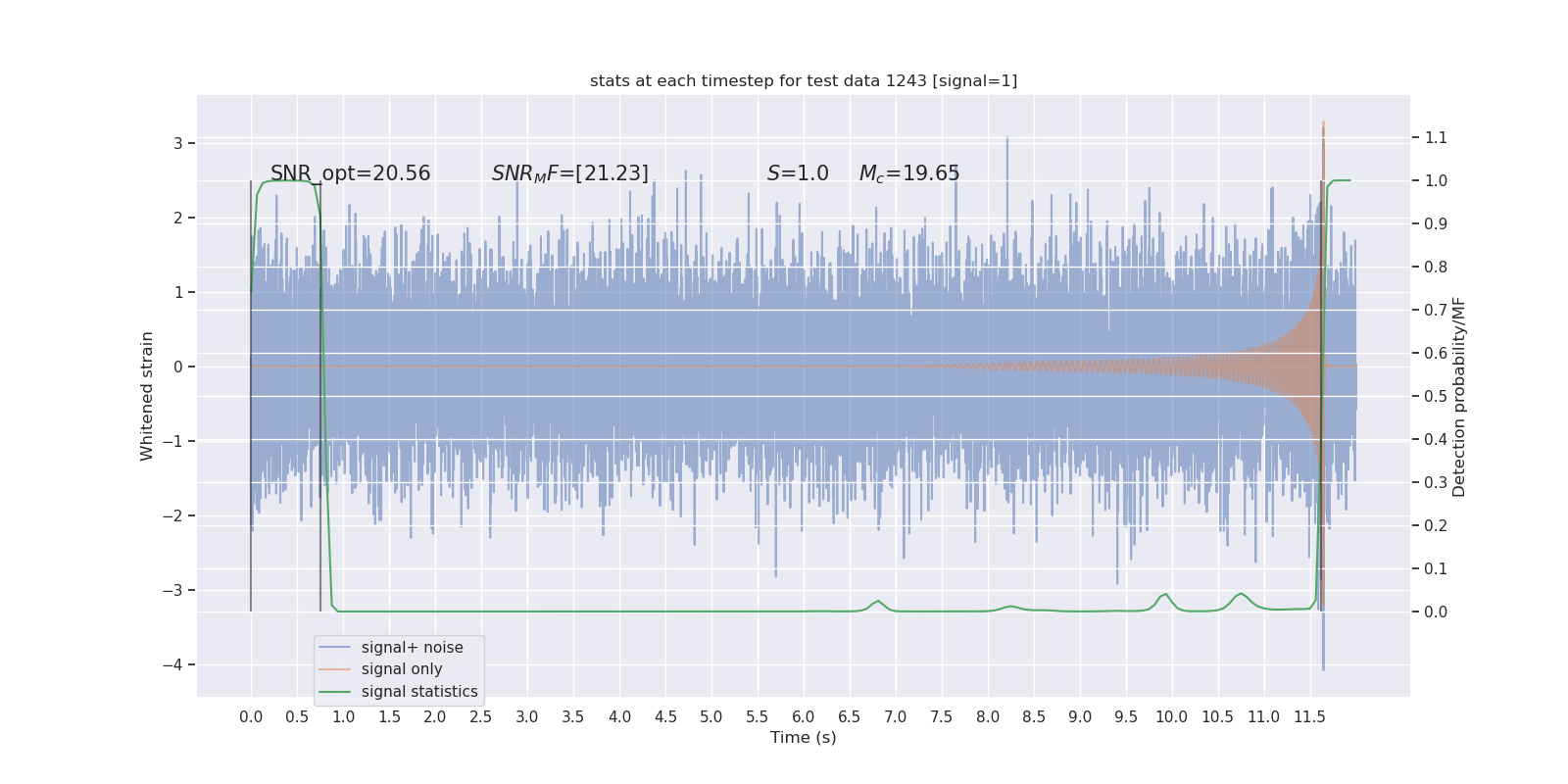Screen dimensions: 1568x784
Task: Click the 1.0 tick on the probability axis
Action: [1436, 180]
